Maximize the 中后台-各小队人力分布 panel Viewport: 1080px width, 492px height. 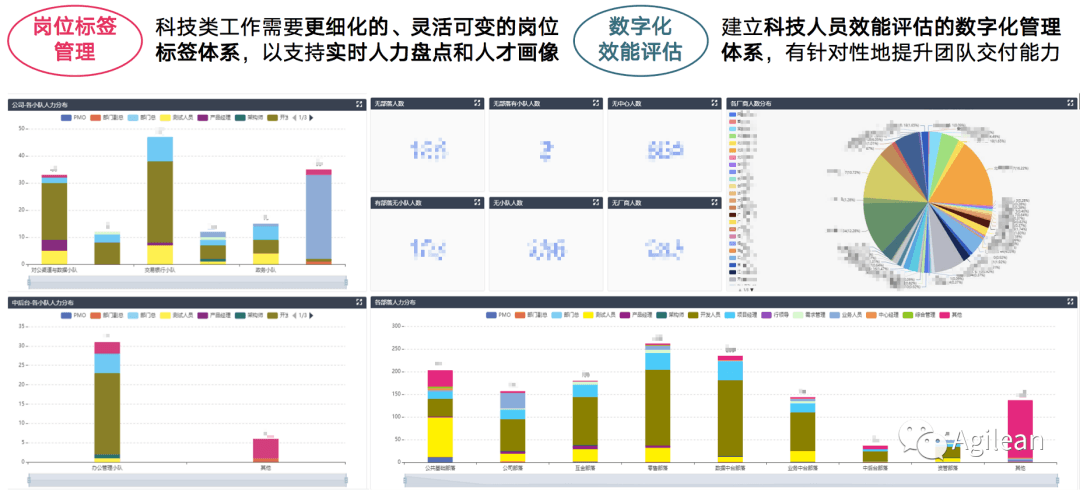tap(359, 302)
